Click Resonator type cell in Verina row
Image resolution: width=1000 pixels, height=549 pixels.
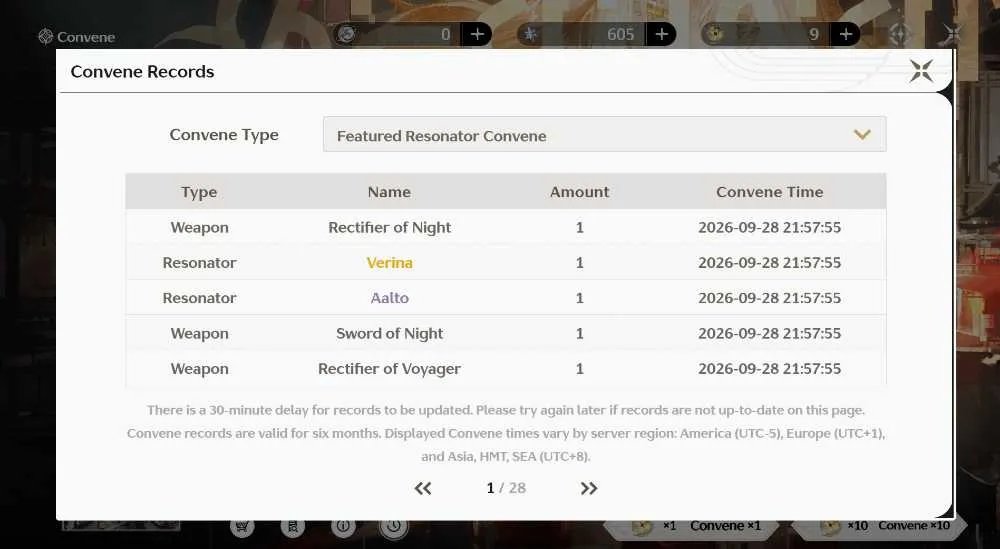[200, 263]
